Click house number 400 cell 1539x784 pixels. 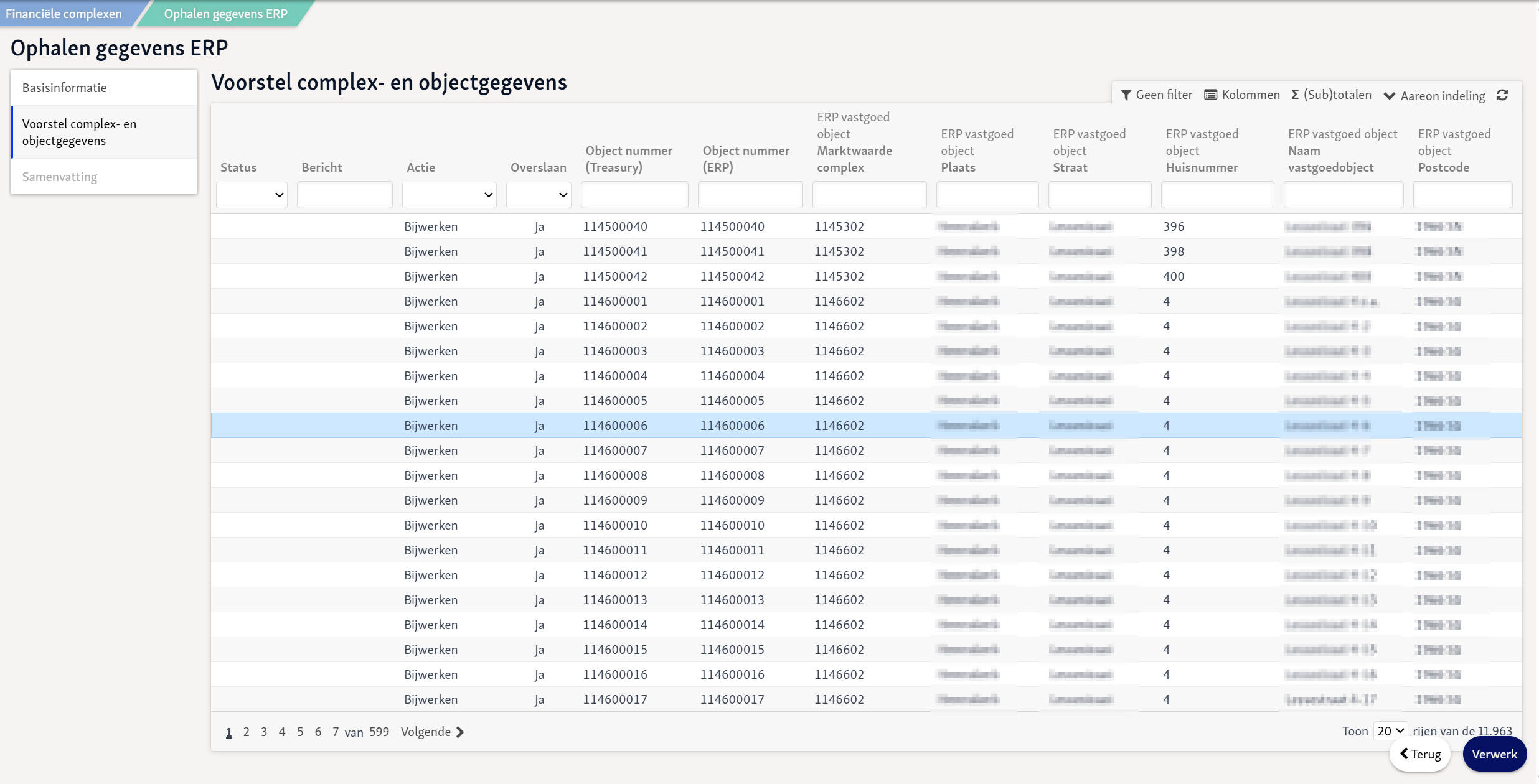(x=1174, y=276)
